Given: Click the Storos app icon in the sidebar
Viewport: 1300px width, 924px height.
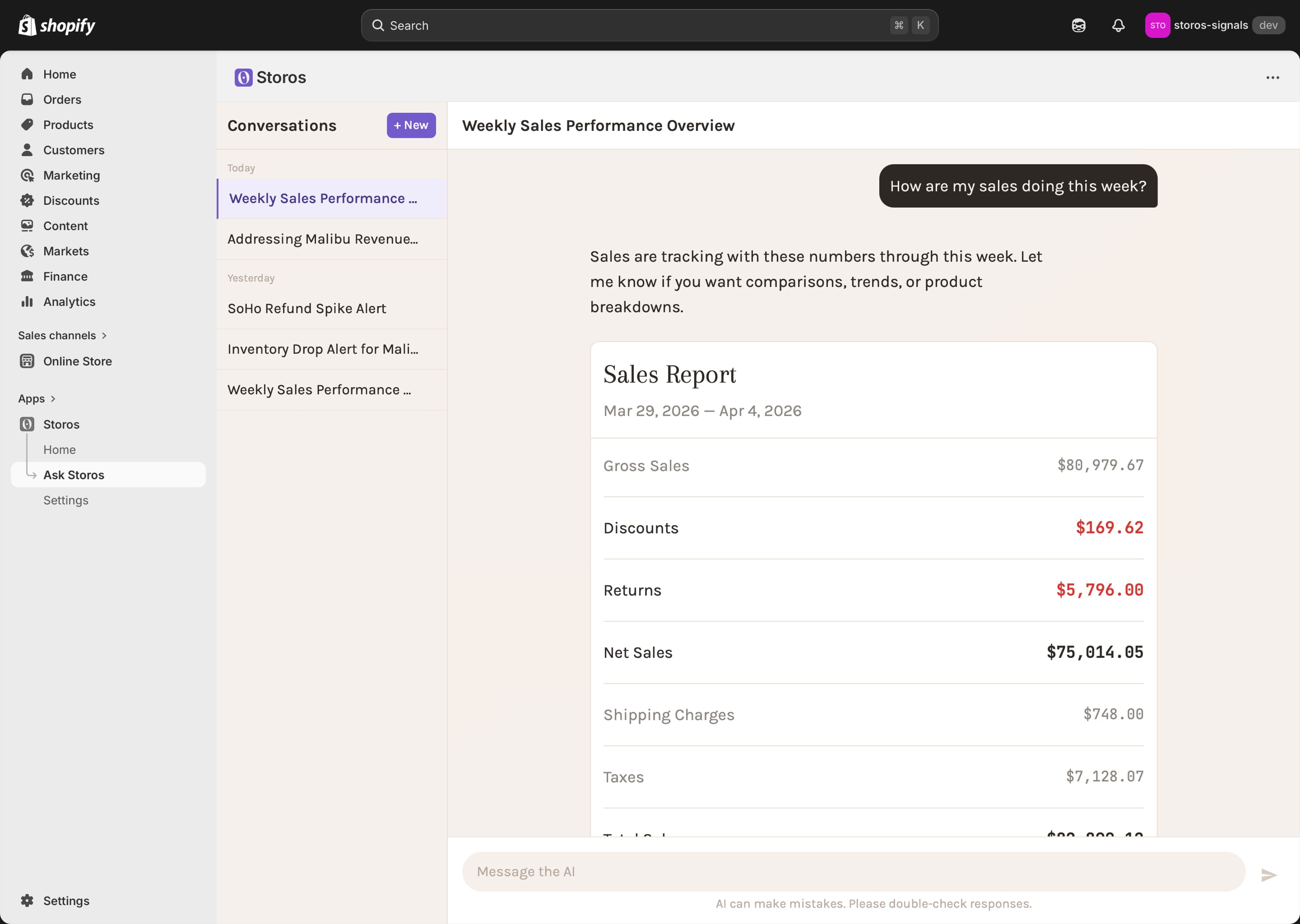Looking at the screenshot, I should point(28,424).
